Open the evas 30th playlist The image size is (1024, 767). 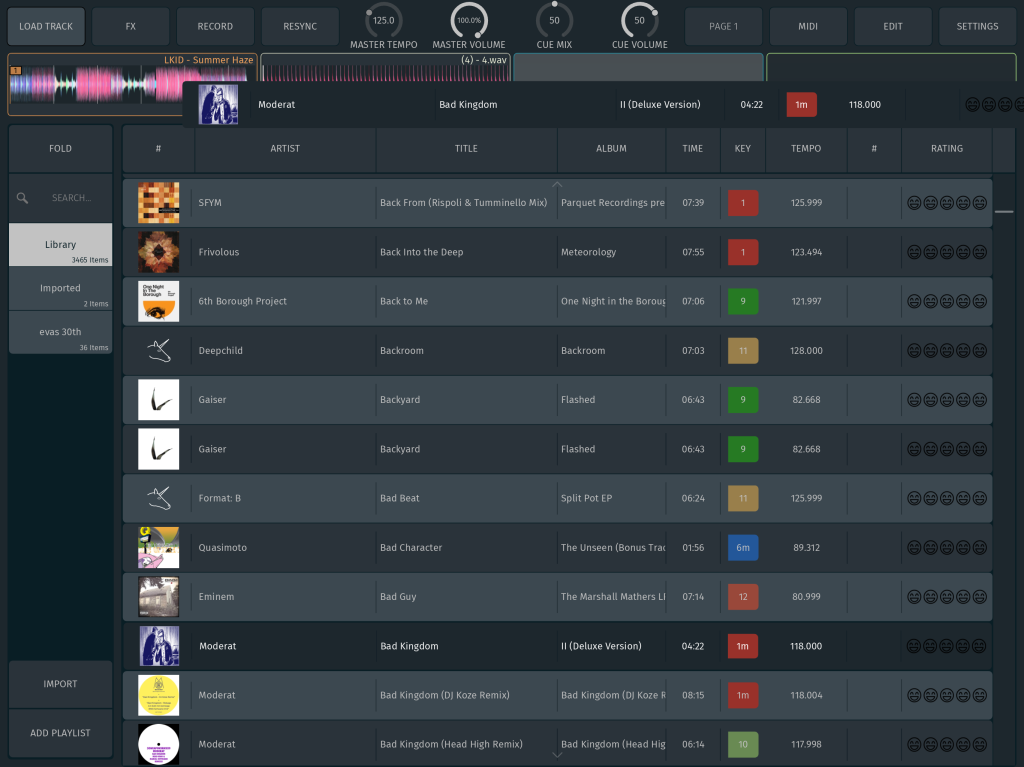click(x=60, y=333)
